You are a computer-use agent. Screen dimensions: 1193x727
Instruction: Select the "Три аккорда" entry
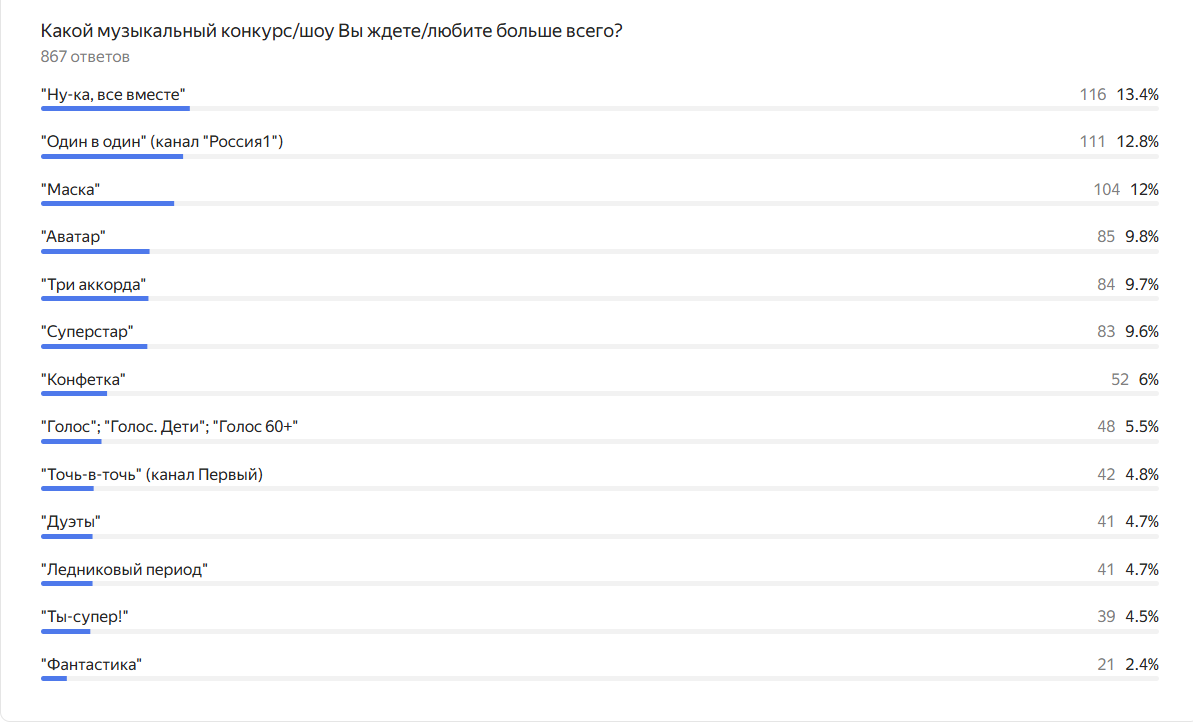(x=93, y=284)
